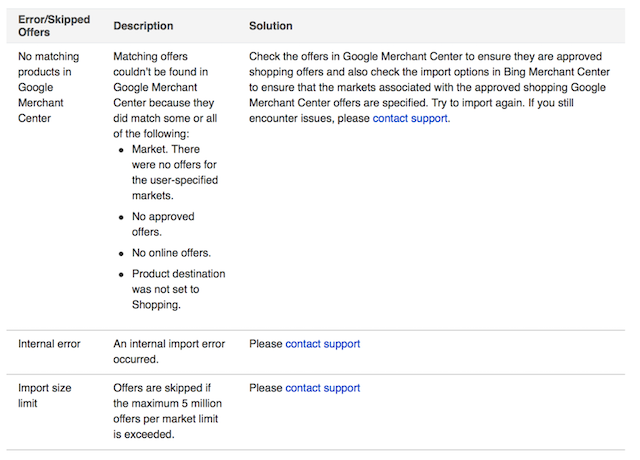Click the Internal error row label
Viewport: 640px width, 460px height.
click(49, 344)
